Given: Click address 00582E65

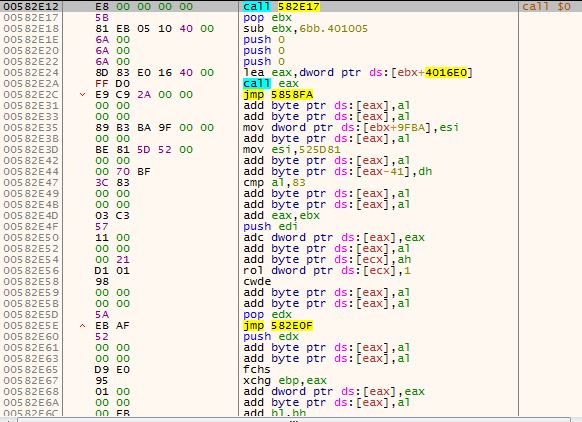Looking at the screenshot, I should pyautogui.click(x=31, y=370).
